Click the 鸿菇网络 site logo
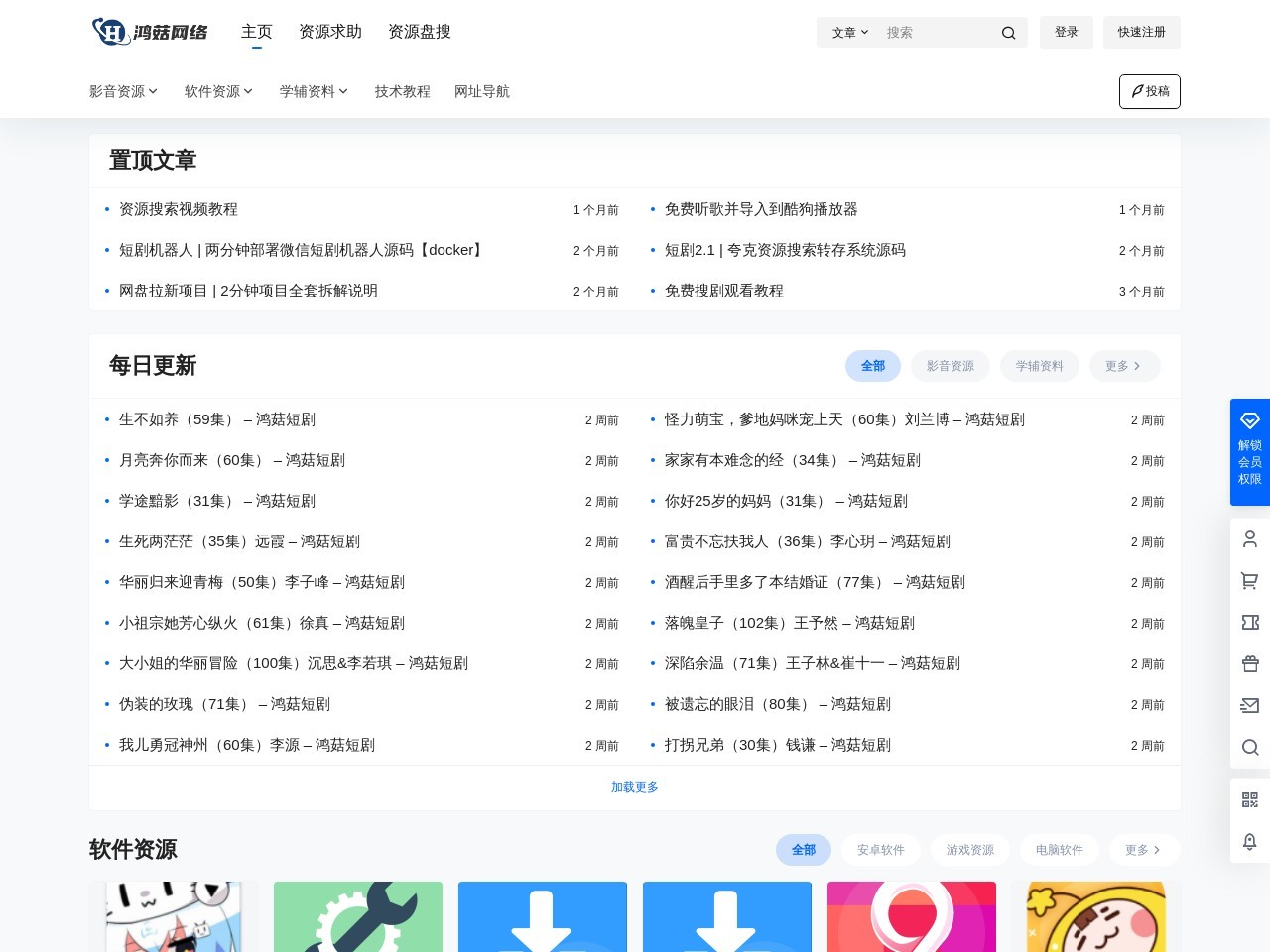Screen dimensions: 1270x952 coord(150,32)
